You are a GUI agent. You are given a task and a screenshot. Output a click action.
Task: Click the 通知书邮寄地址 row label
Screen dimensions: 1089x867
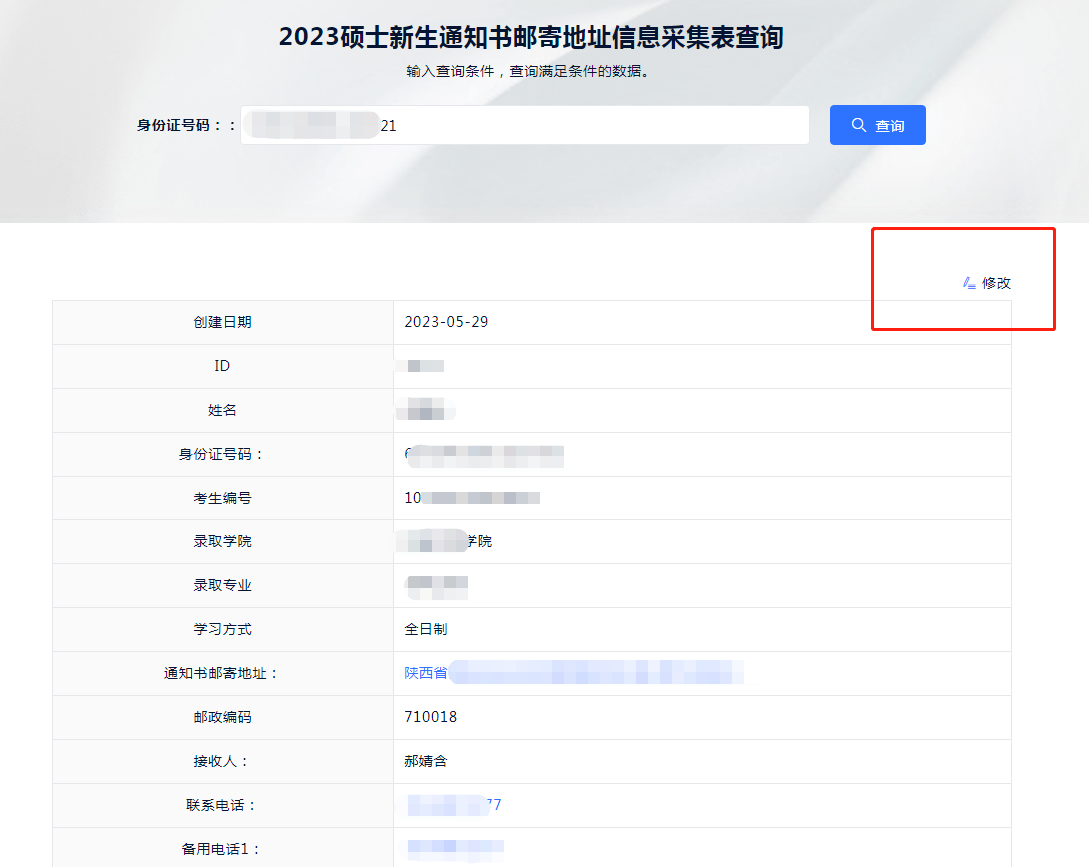pyautogui.click(x=221, y=672)
